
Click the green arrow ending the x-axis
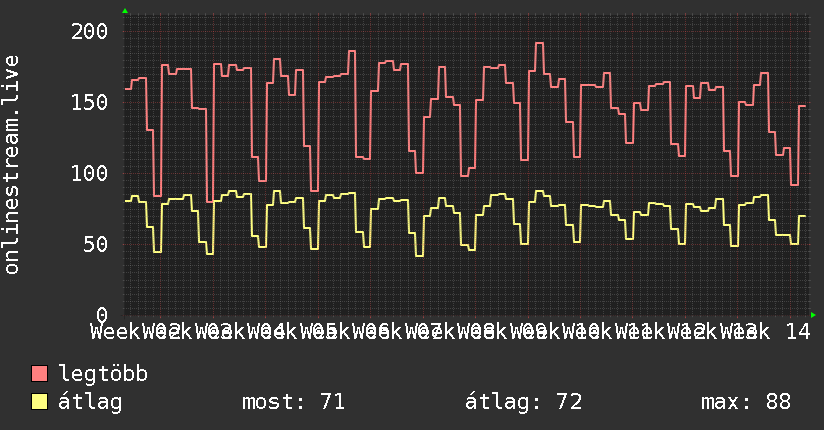[x=813, y=315]
